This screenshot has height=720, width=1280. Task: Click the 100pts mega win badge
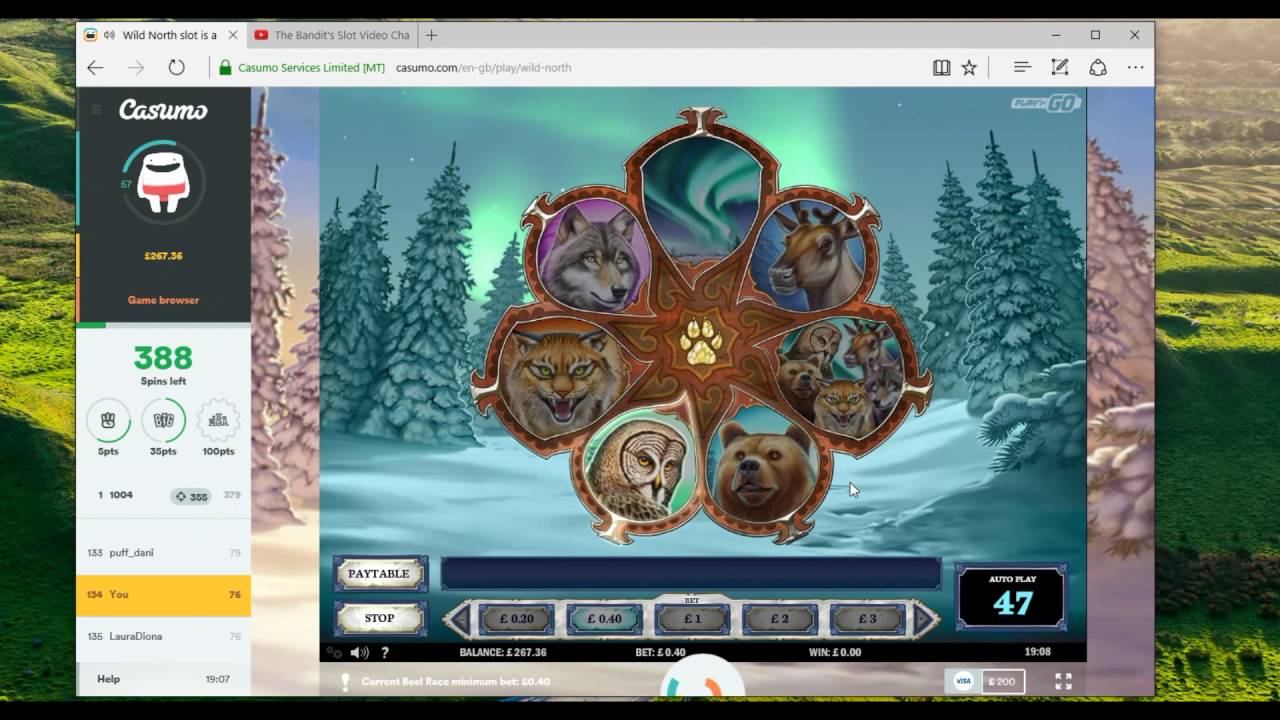[218, 421]
